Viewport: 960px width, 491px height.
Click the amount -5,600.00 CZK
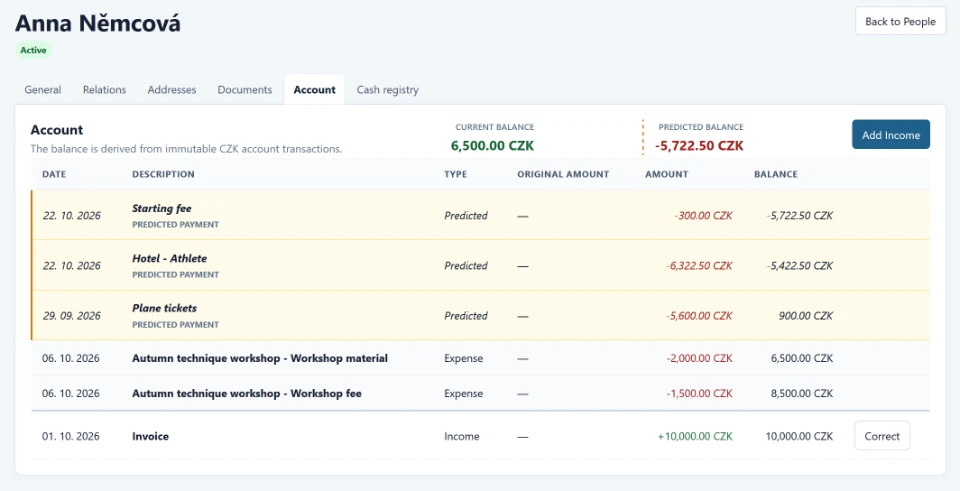pyautogui.click(x=699, y=316)
